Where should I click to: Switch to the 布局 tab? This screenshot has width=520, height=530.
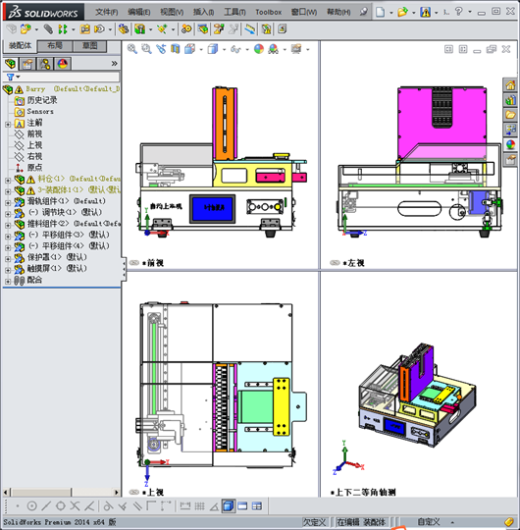pos(55,46)
